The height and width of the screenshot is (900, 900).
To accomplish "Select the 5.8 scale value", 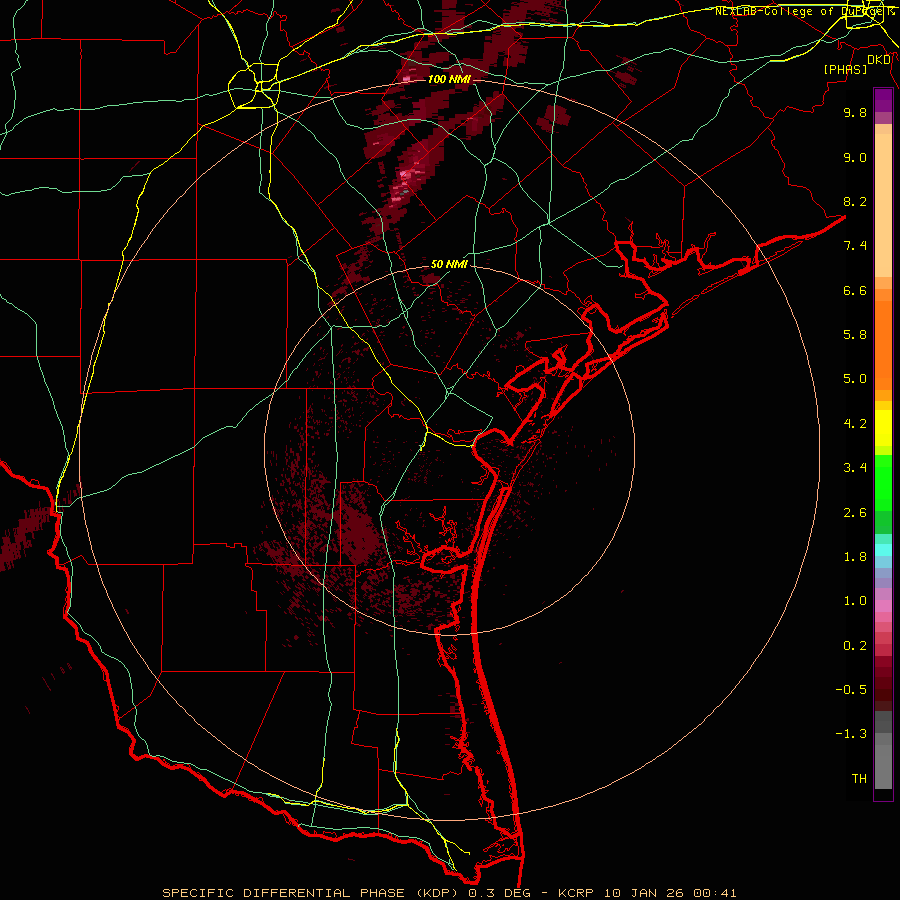I will pos(855,335).
